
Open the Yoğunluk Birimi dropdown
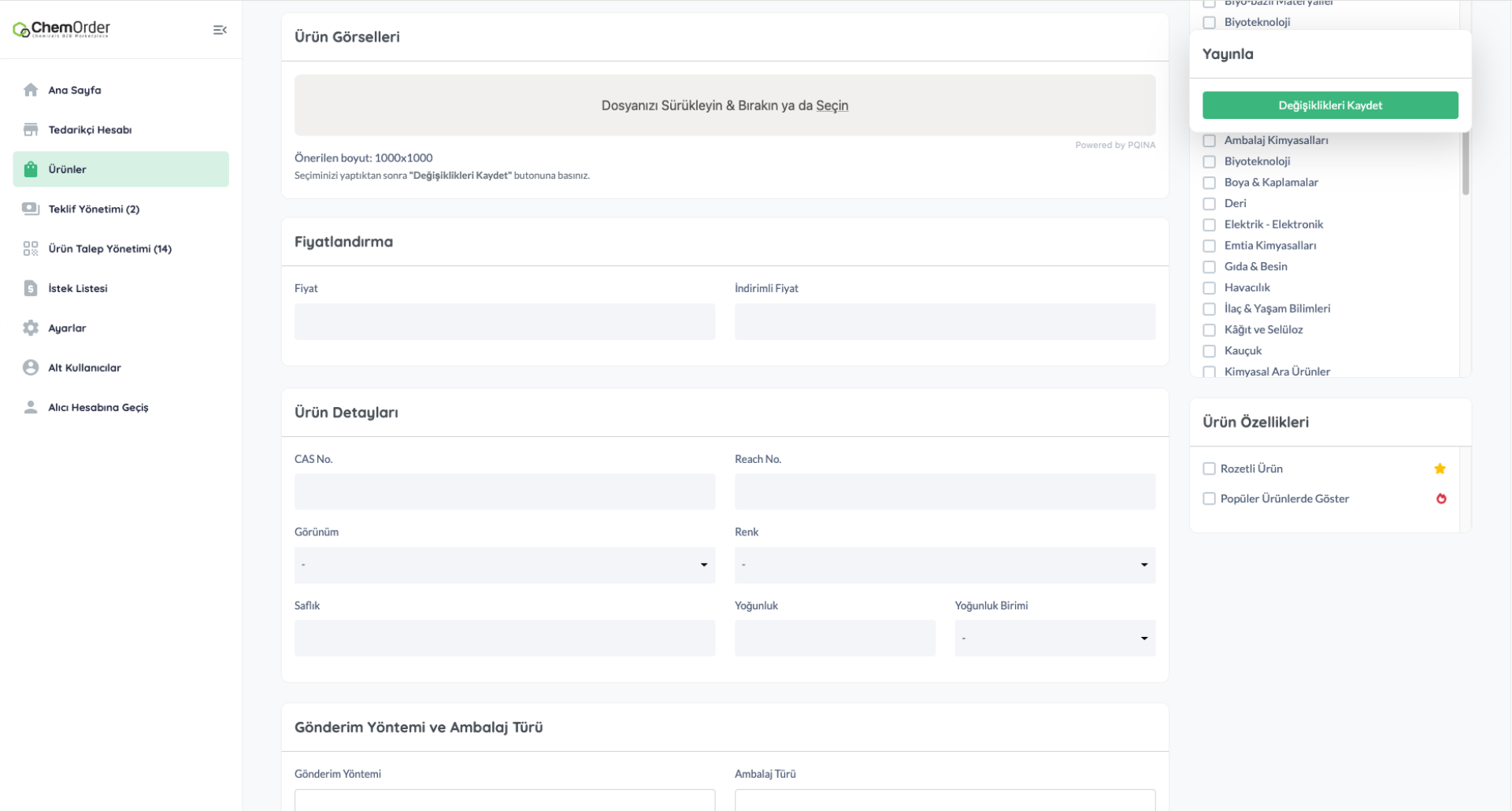click(1054, 638)
